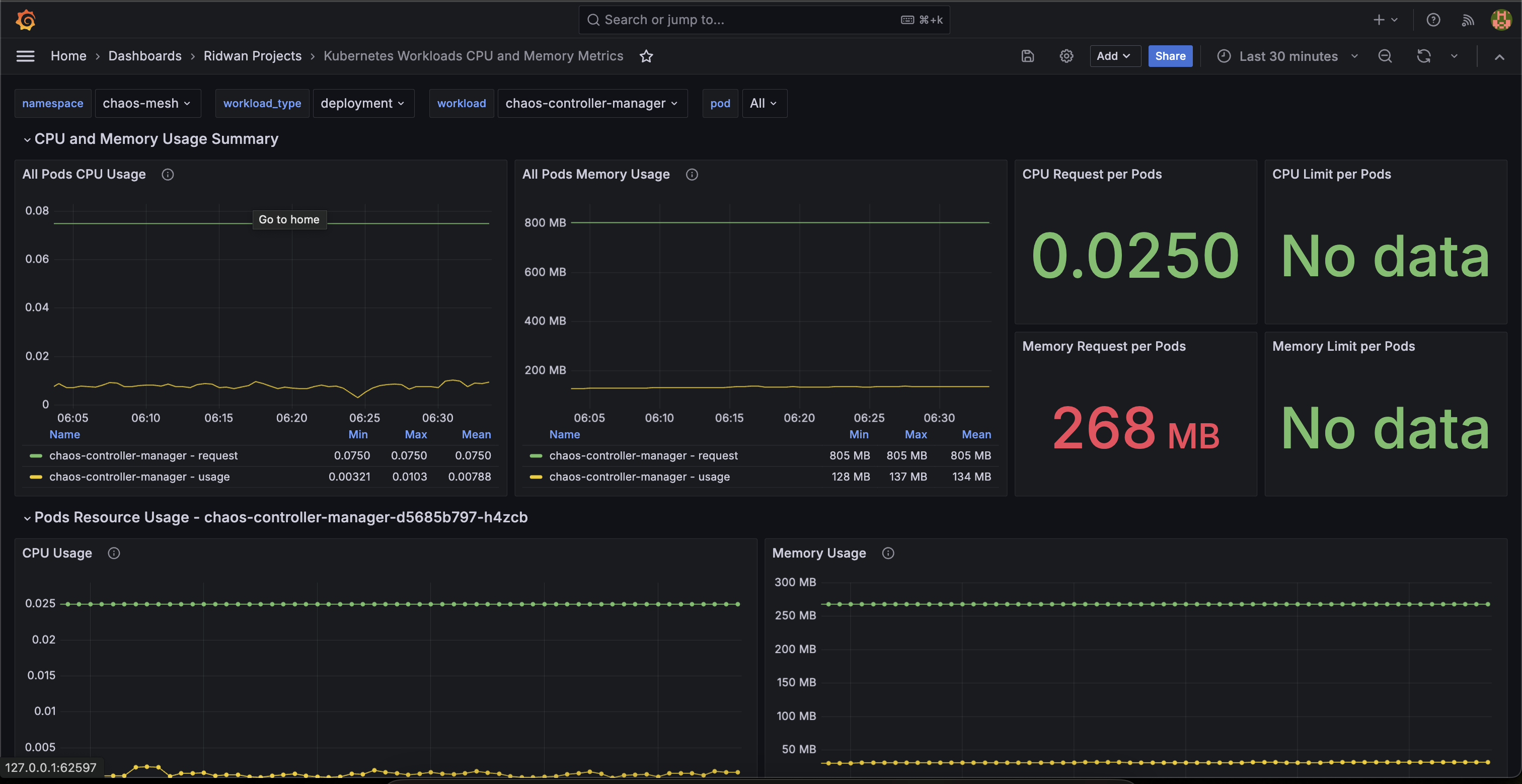Toggle chaos-controller-manager request series in CPU legend
This screenshot has height=784, width=1522.
[x=143, y=455]
